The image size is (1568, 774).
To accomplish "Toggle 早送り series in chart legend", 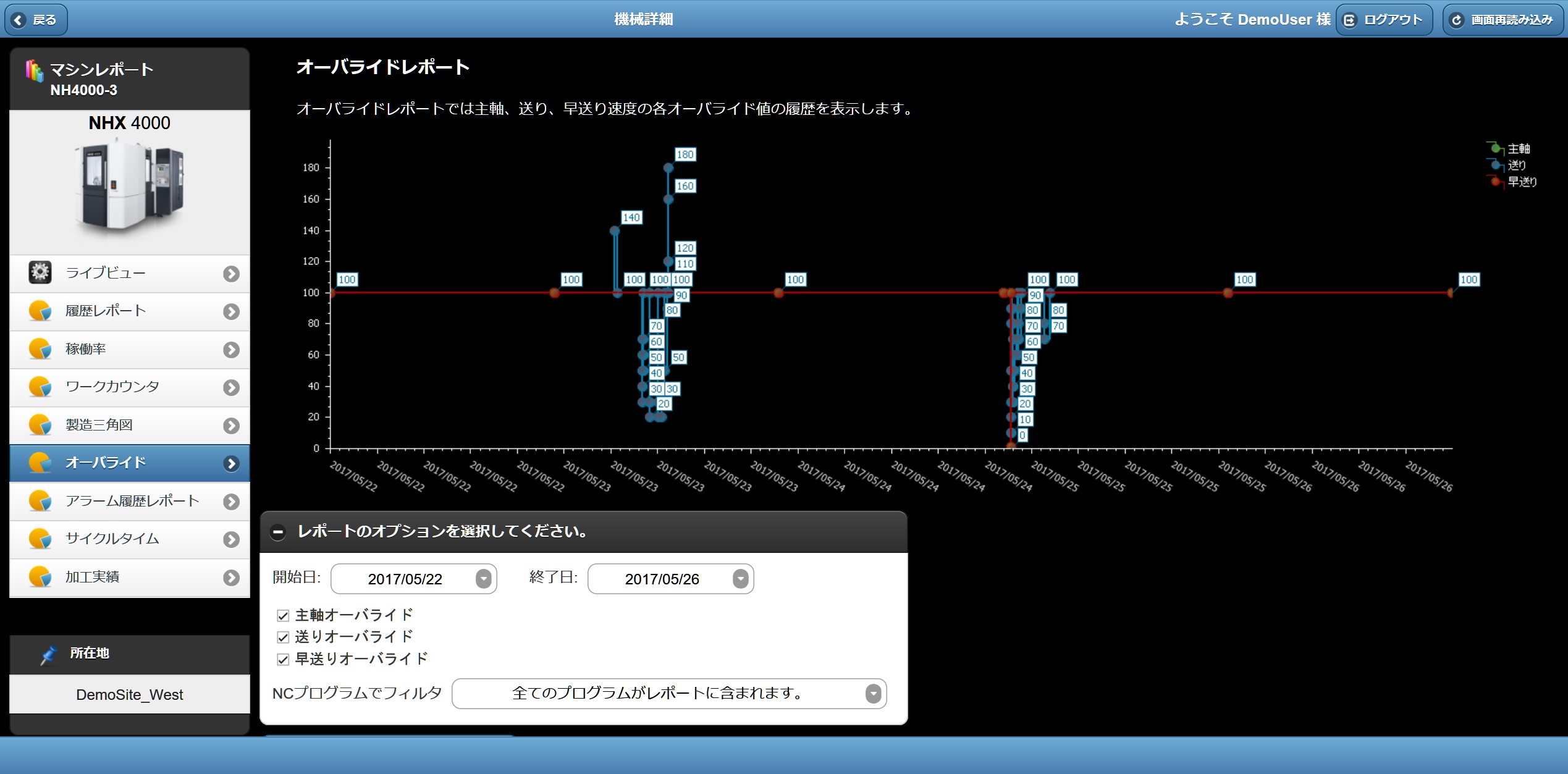I will click(x=1511, y=182).
